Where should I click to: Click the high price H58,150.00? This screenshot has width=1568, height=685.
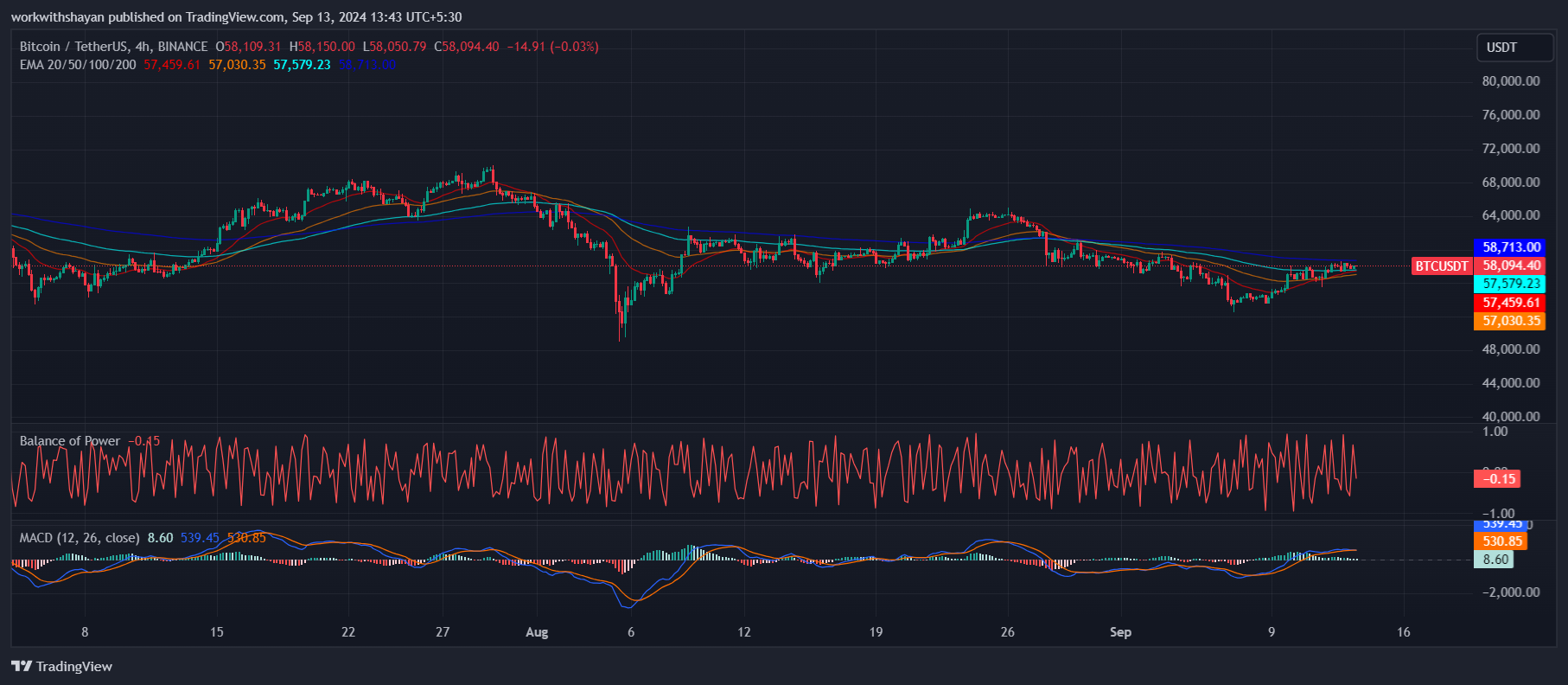322,47
